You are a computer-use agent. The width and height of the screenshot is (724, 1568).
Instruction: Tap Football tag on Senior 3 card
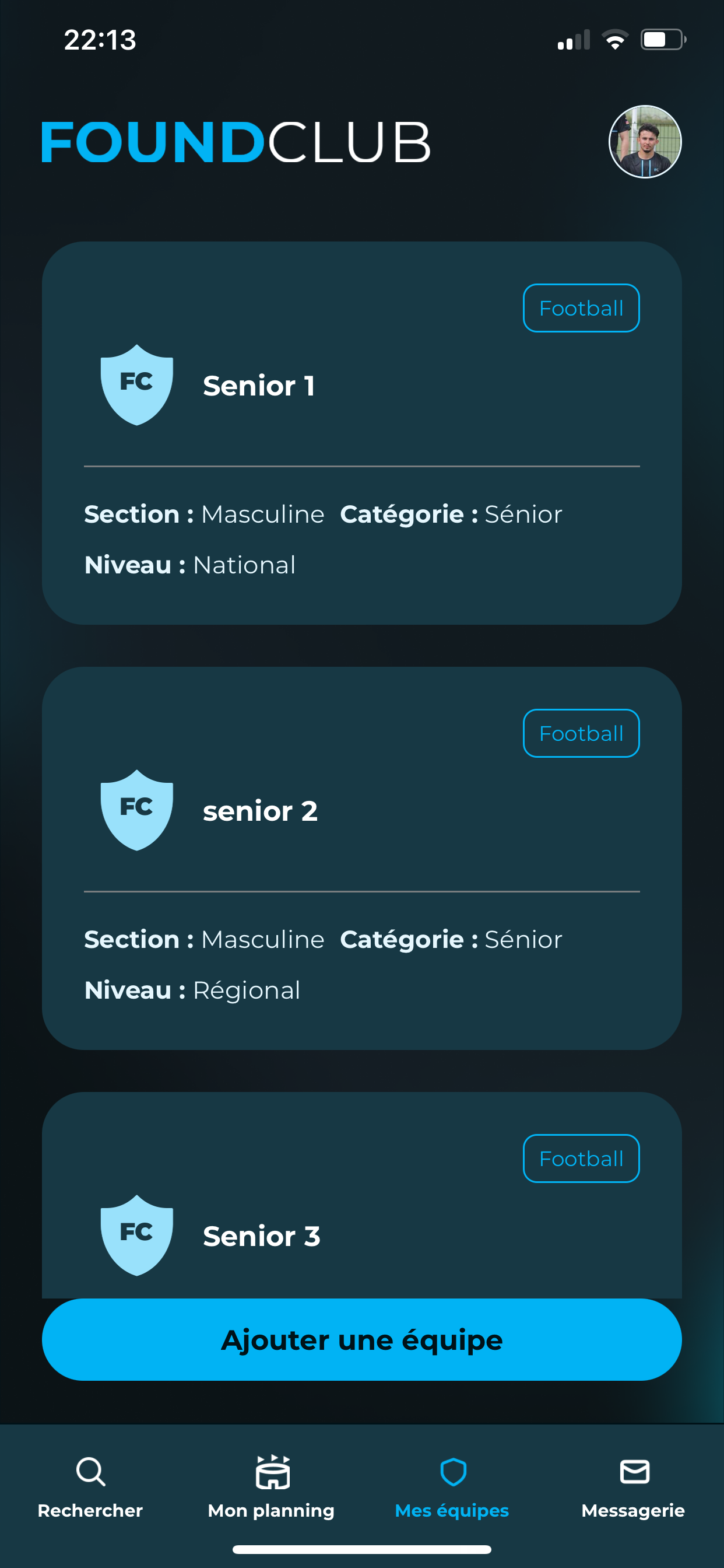581,1158
